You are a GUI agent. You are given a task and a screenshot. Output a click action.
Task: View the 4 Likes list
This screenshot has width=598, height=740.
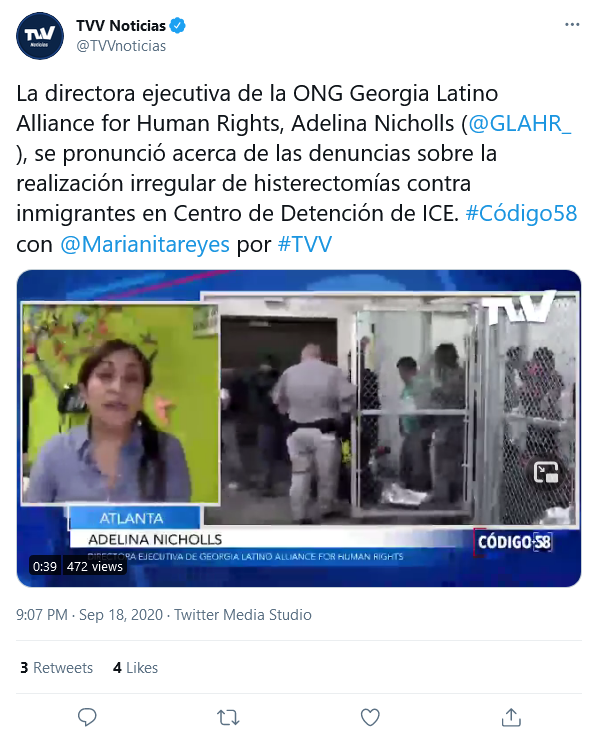(135, 668)
